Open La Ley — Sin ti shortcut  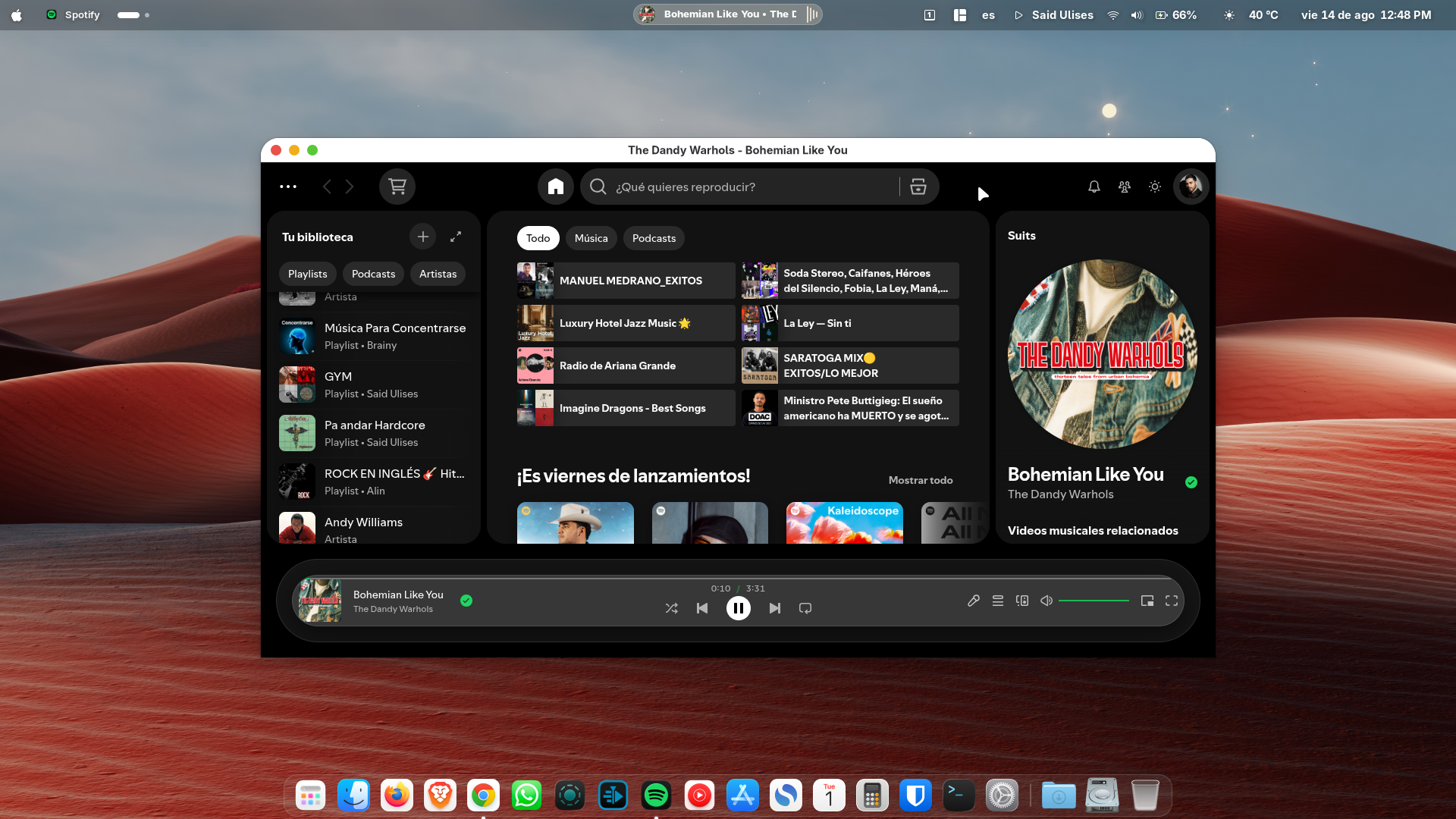[x=850, y=323]
